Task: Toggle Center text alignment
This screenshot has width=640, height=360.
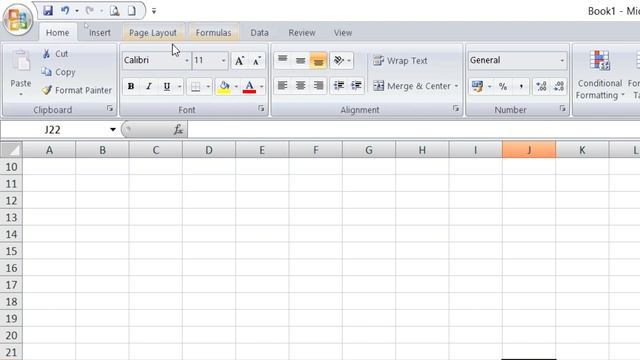Action: [300, 86]
